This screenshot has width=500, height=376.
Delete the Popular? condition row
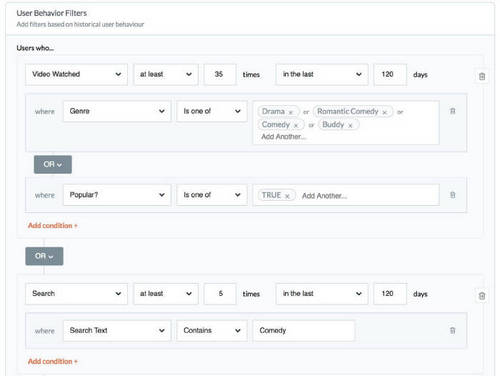click(x=453, y=195)
